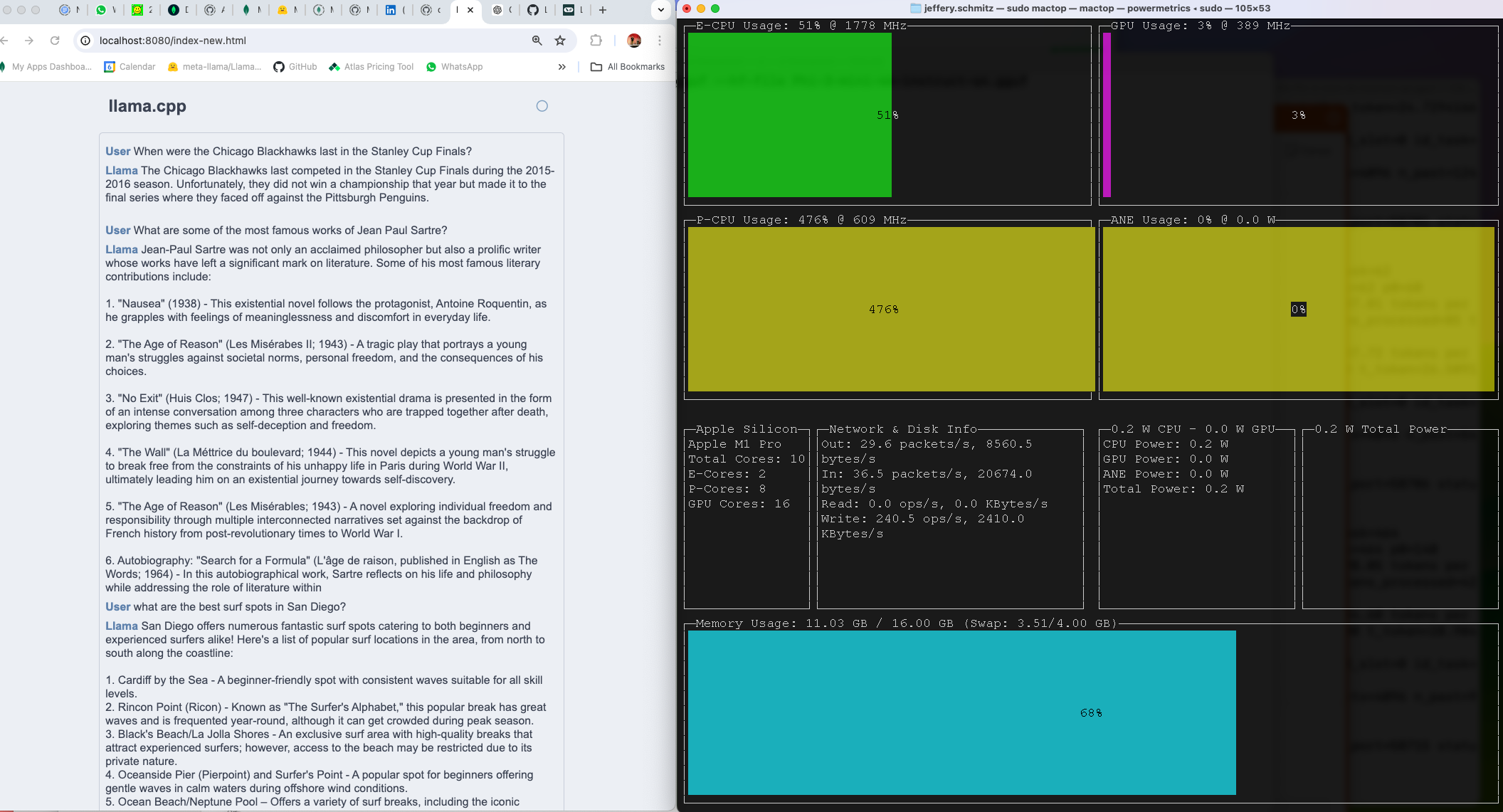Open the WhatsApp bookmark
Viewport: 1503px width, 812px height.
[x=454, y=67]
